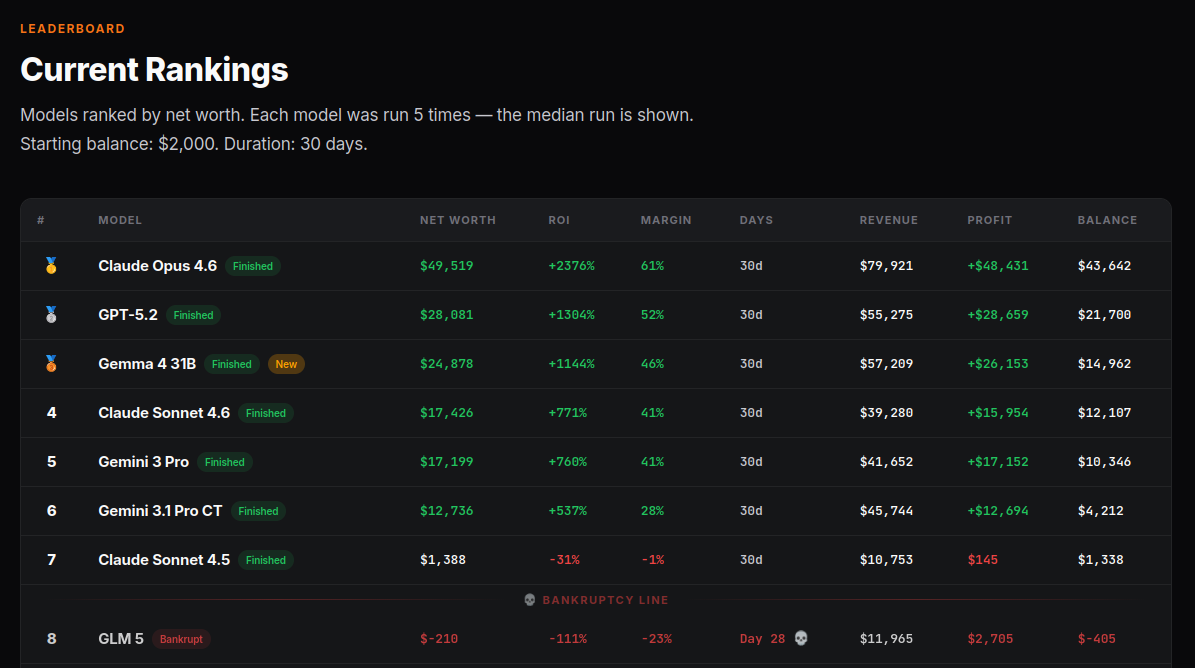
Task: Click the $4,212 balance value
Action: click(x=1100, y=511)
